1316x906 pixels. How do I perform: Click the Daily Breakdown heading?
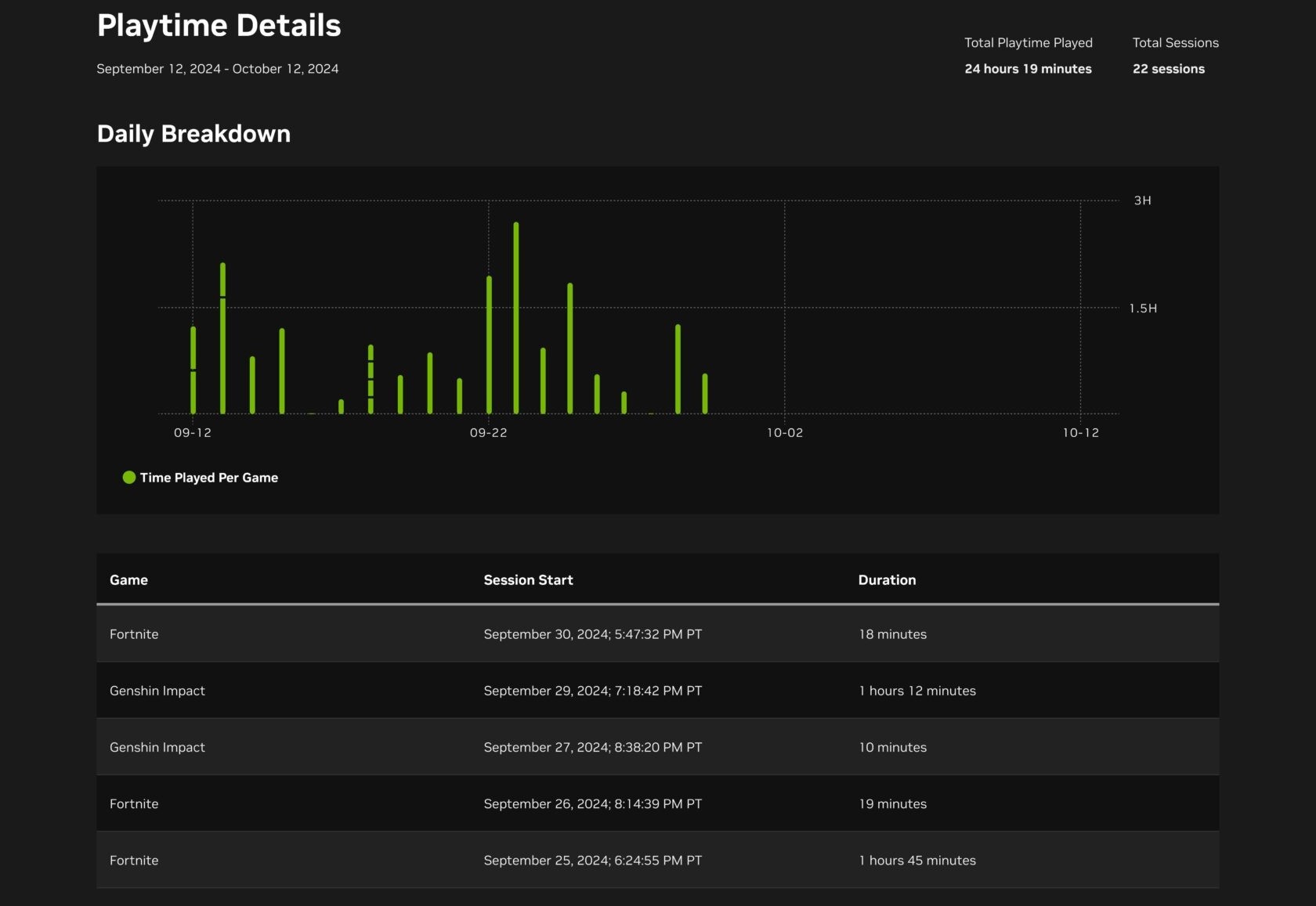193,134
